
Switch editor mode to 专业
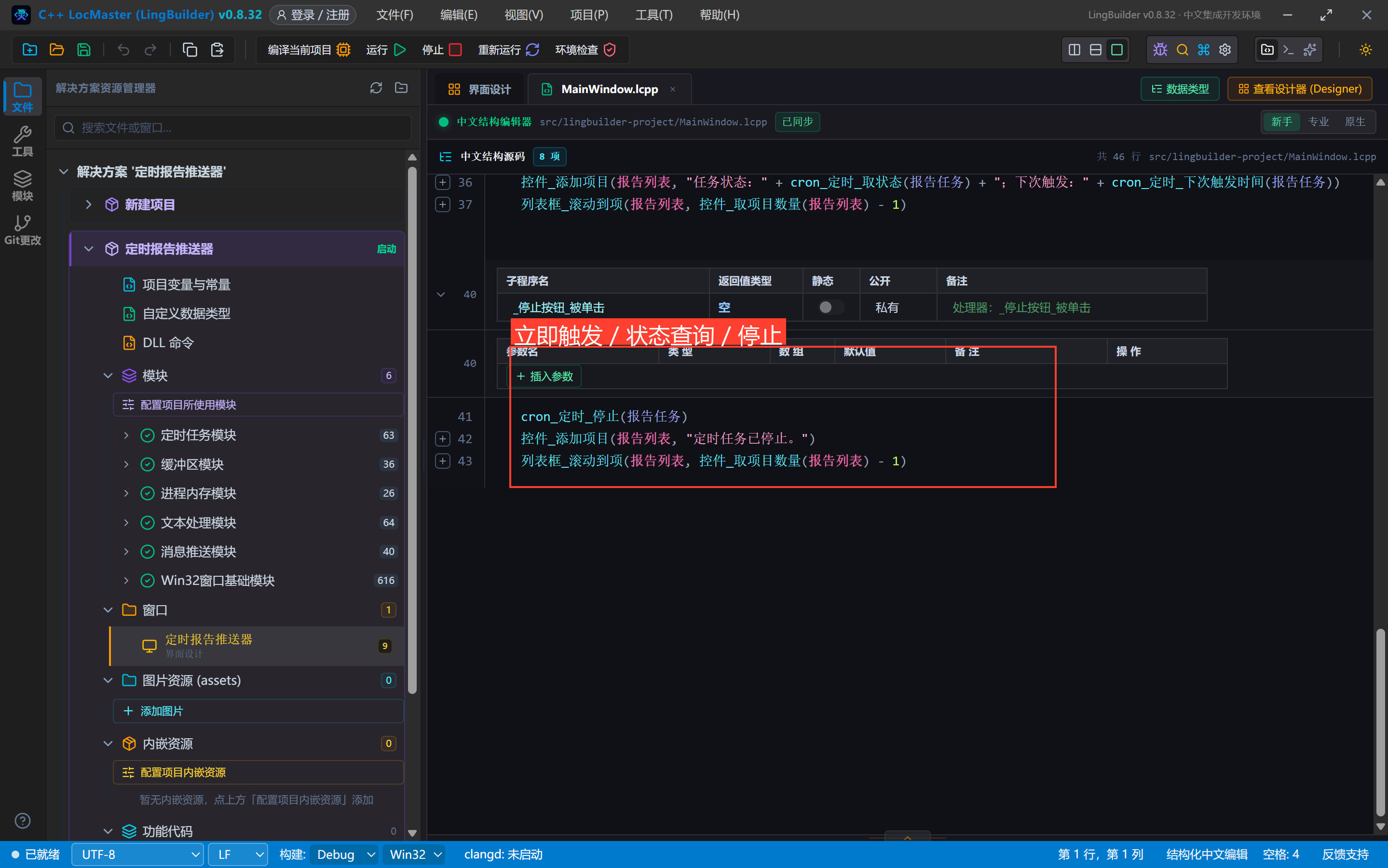pyautogui.click(x=1318, y=122)
